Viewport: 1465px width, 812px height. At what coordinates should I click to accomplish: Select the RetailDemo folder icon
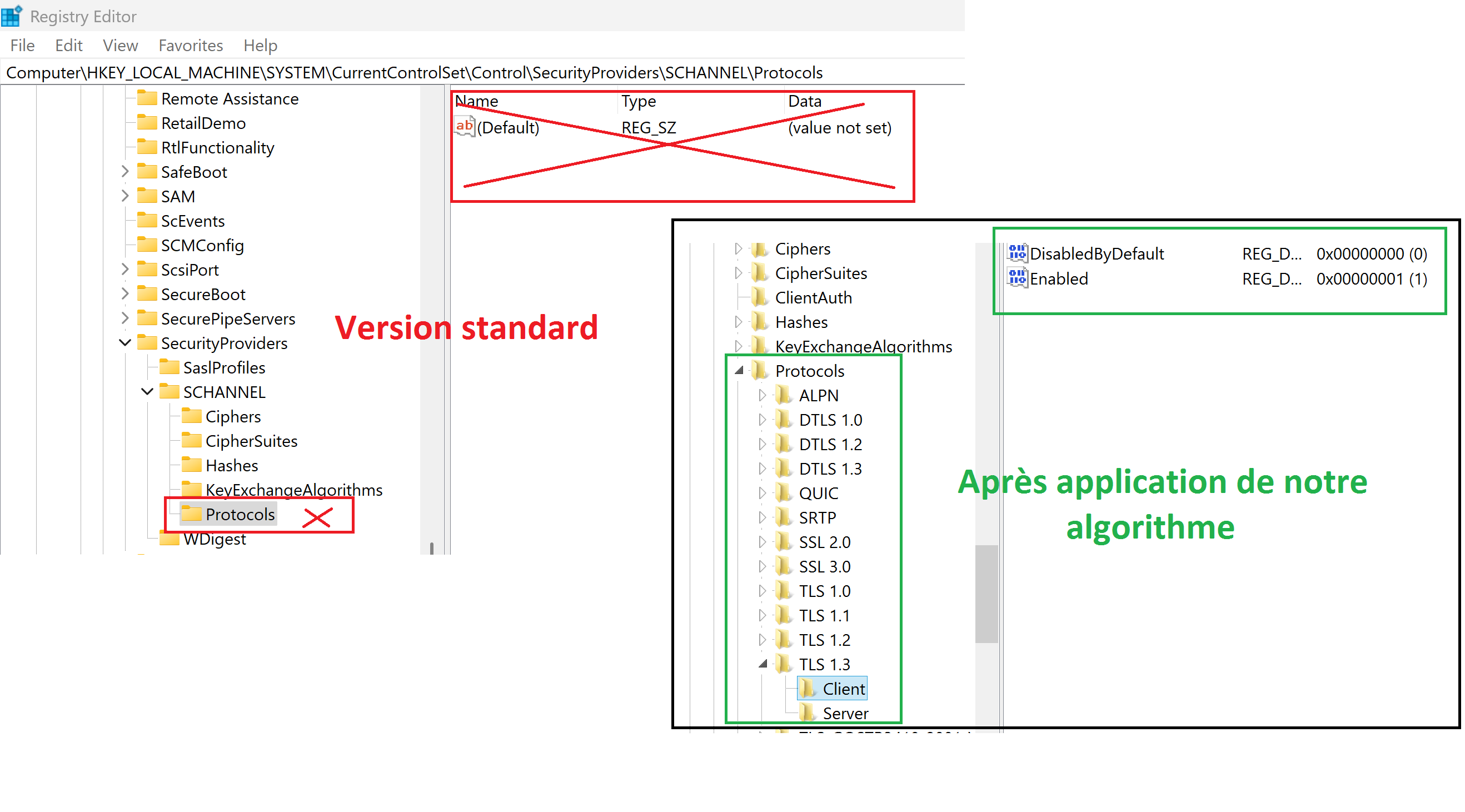click(147, 123)
